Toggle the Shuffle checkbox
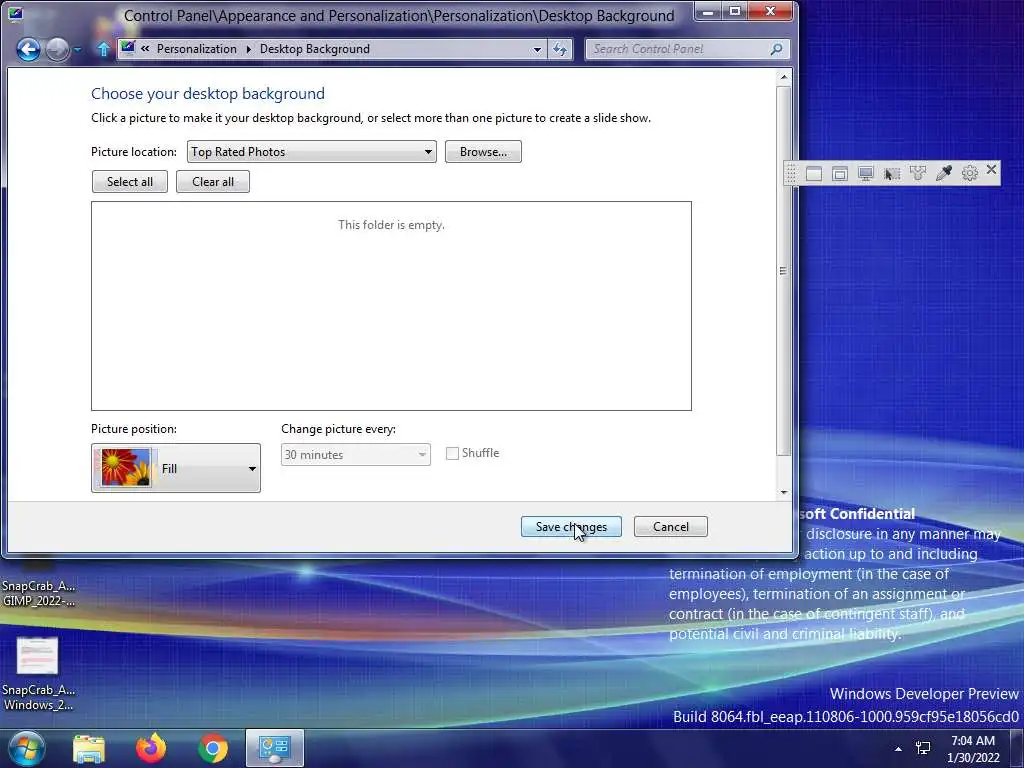1024x768 pixels. (452, 453)
